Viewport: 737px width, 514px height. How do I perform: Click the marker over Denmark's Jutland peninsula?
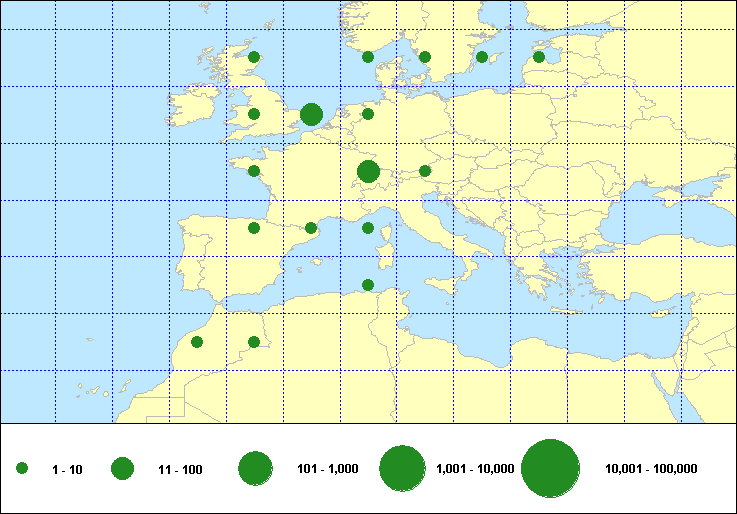pyautogui.click(x=368, y=57)
